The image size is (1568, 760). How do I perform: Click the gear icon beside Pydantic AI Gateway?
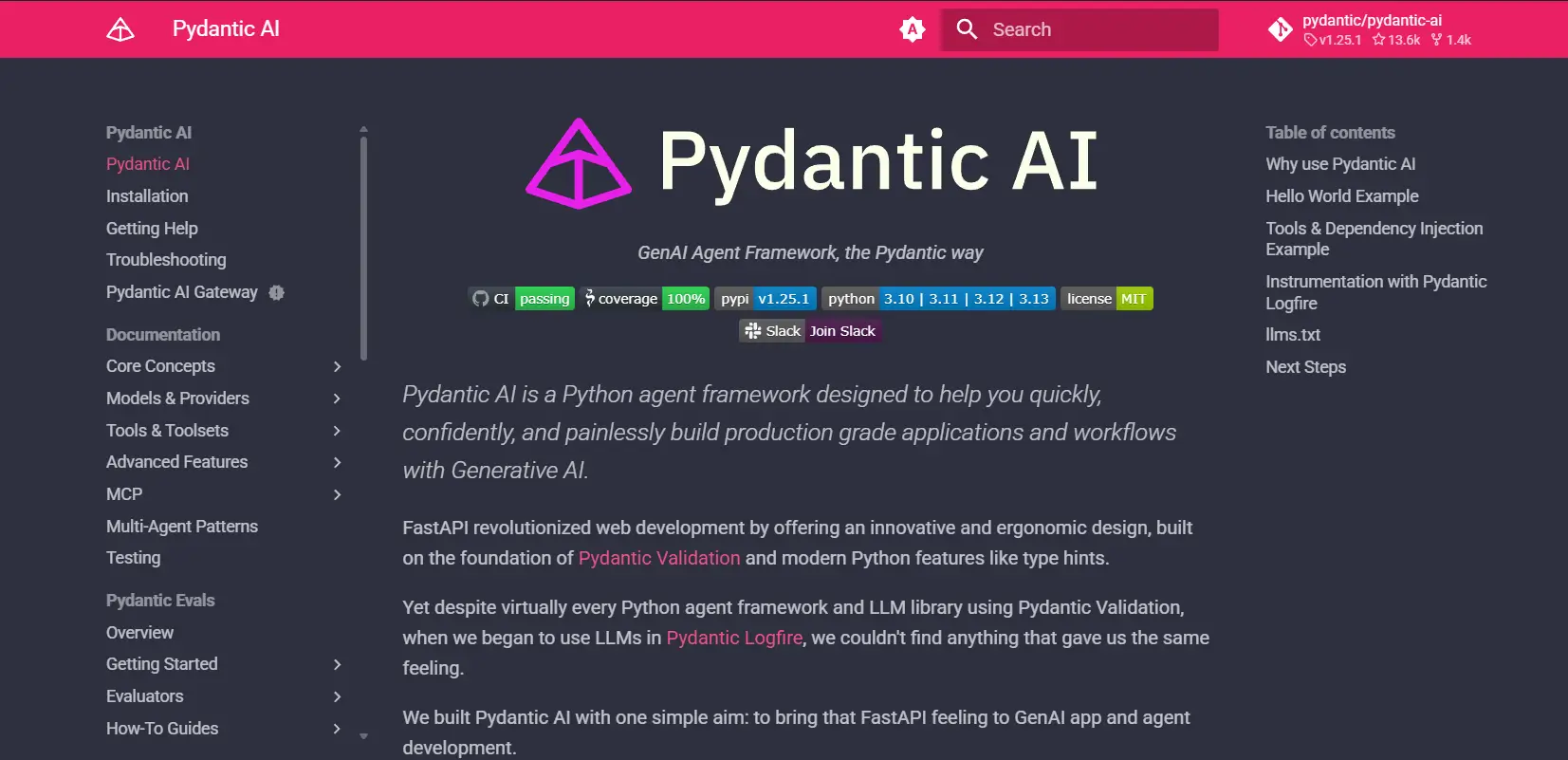[x=276, y=292]
